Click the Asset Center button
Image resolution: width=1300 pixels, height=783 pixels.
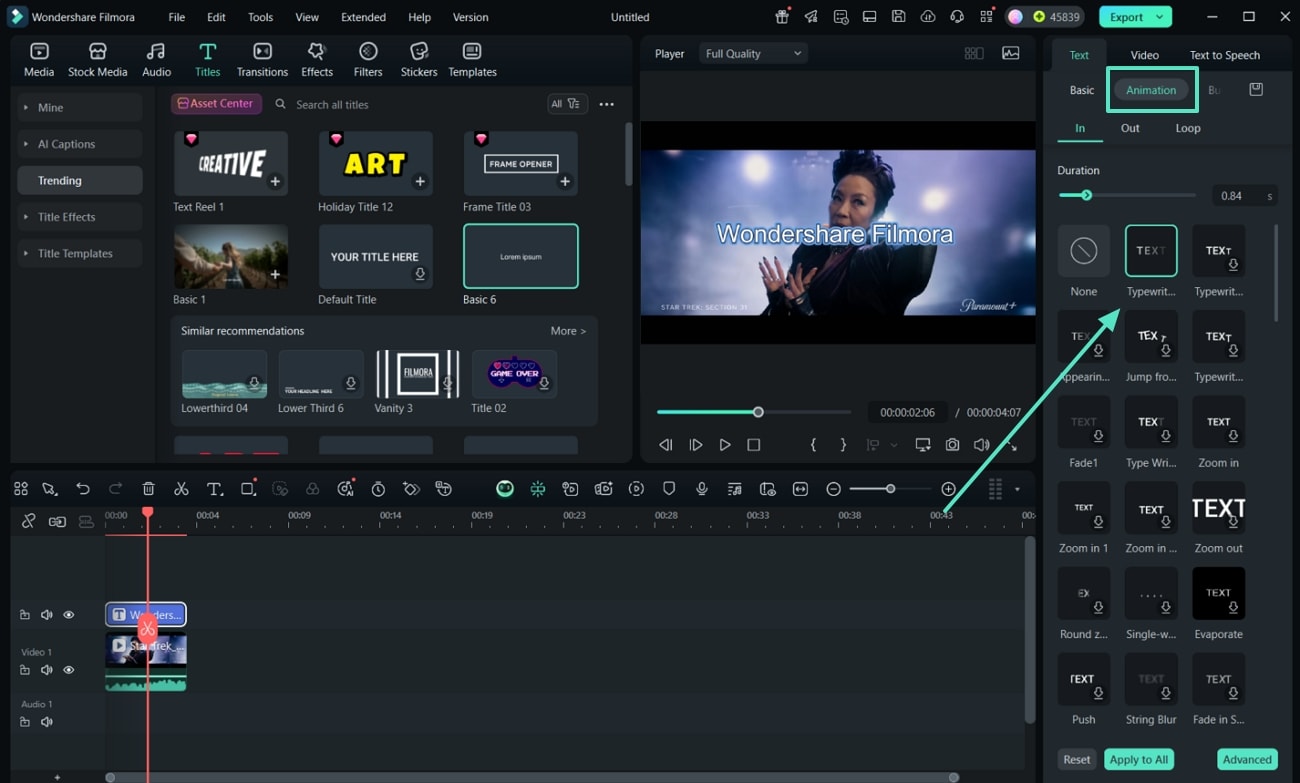pos(217,104)
